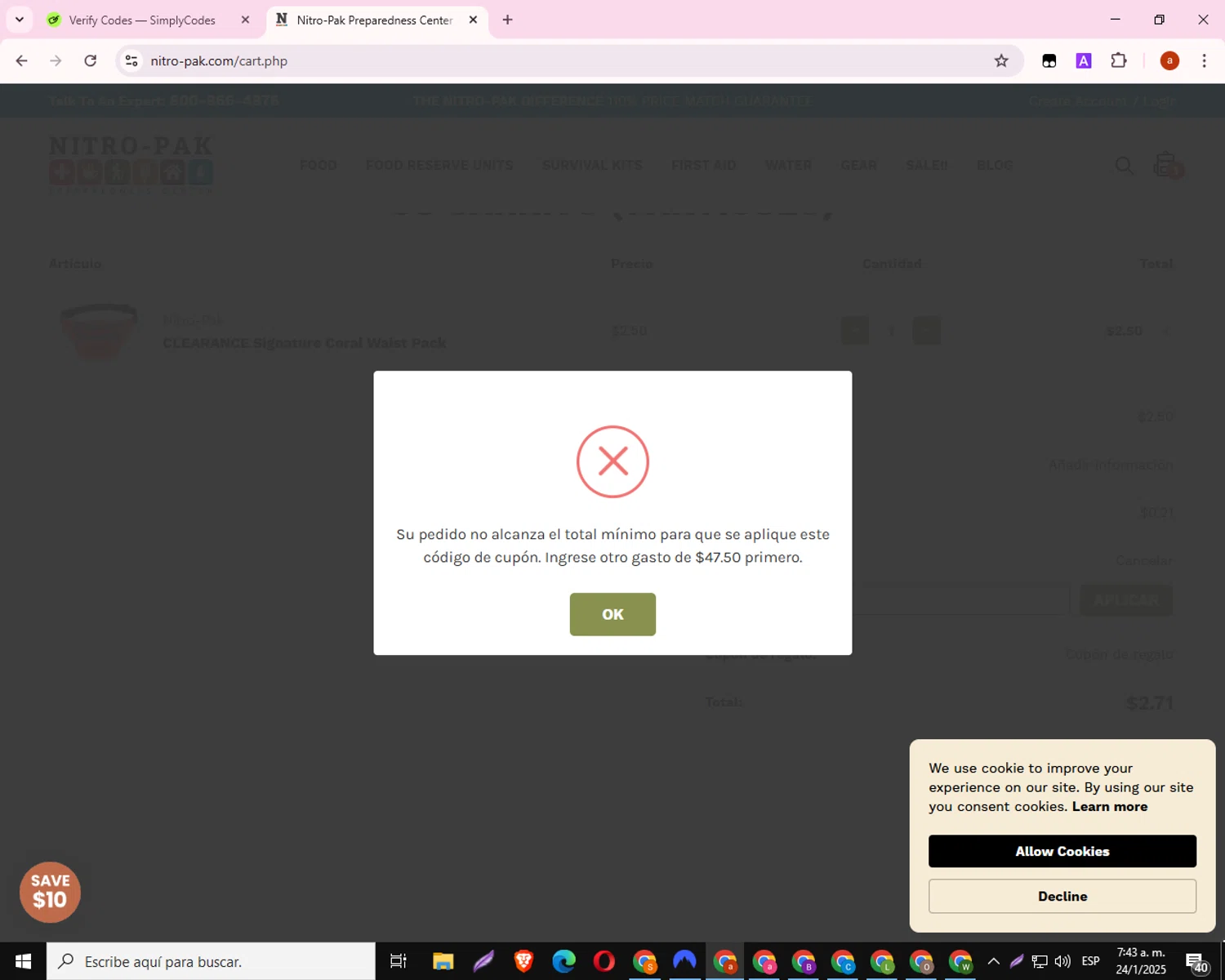This screenshot has height=980, width=1225.
Task: Open the Windows Start menu
Action: pos(23,961)
